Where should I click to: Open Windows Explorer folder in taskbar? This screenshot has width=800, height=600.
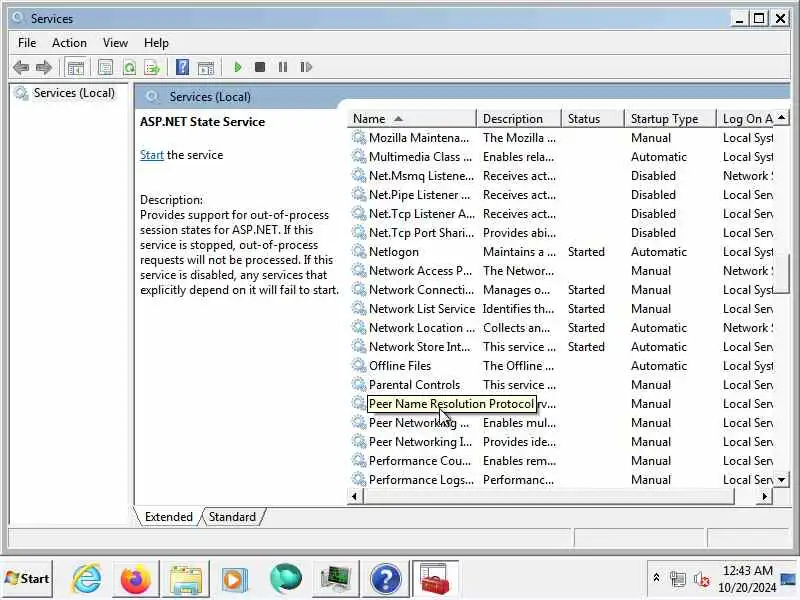click(x=185, y=580)
